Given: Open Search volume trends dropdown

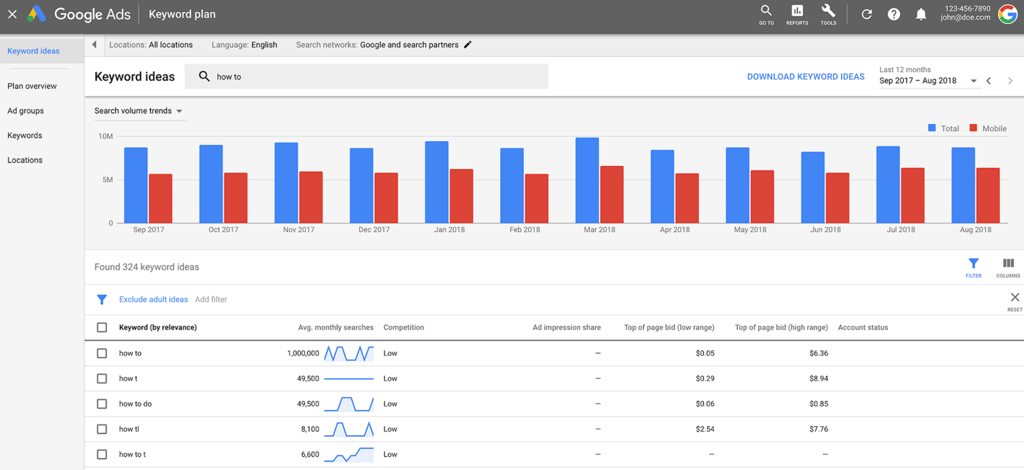Looking at the screenshot, I should 138,111.
